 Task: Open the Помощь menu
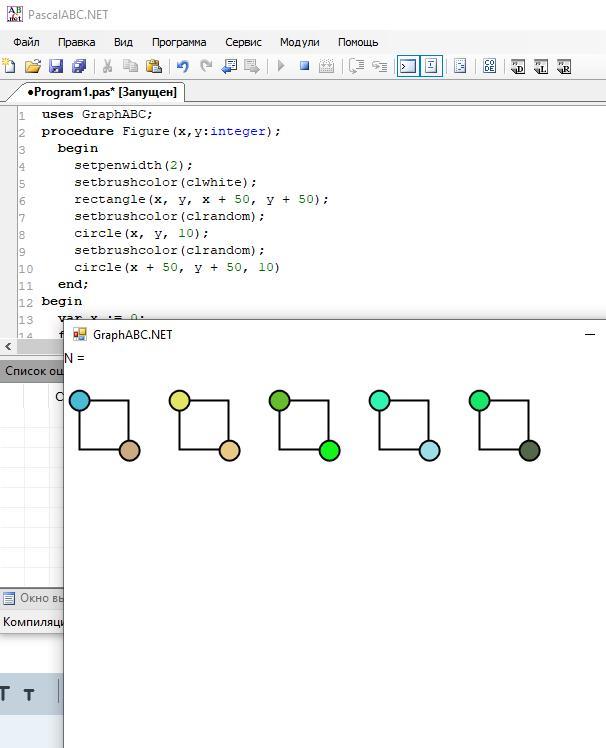click(358, 42)
